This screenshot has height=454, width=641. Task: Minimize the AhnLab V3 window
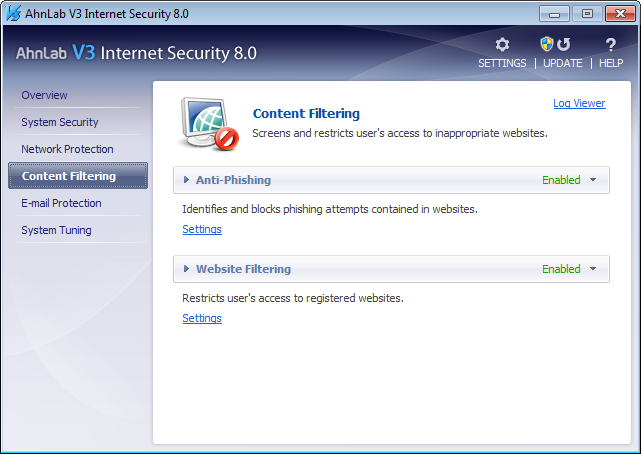[554, 13]
